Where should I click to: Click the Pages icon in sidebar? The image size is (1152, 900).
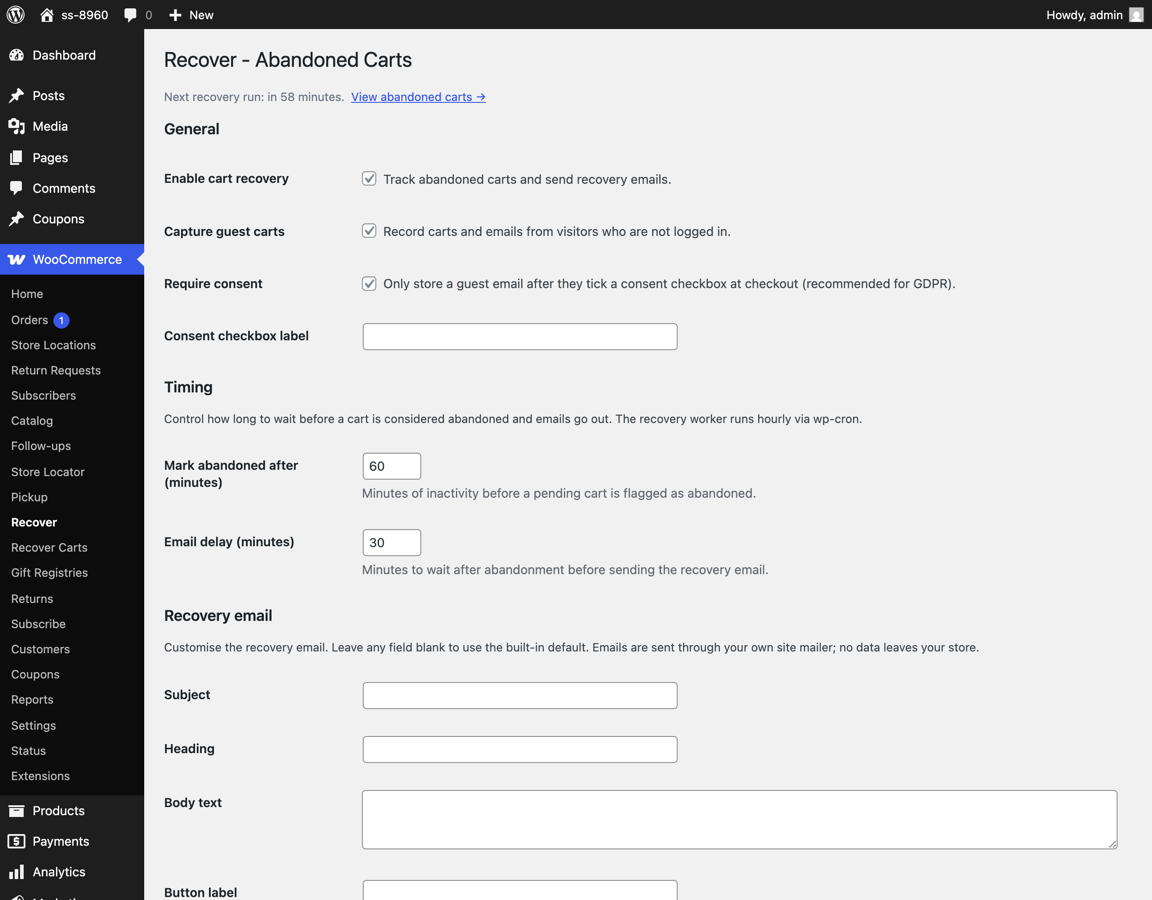coord(16,157)
